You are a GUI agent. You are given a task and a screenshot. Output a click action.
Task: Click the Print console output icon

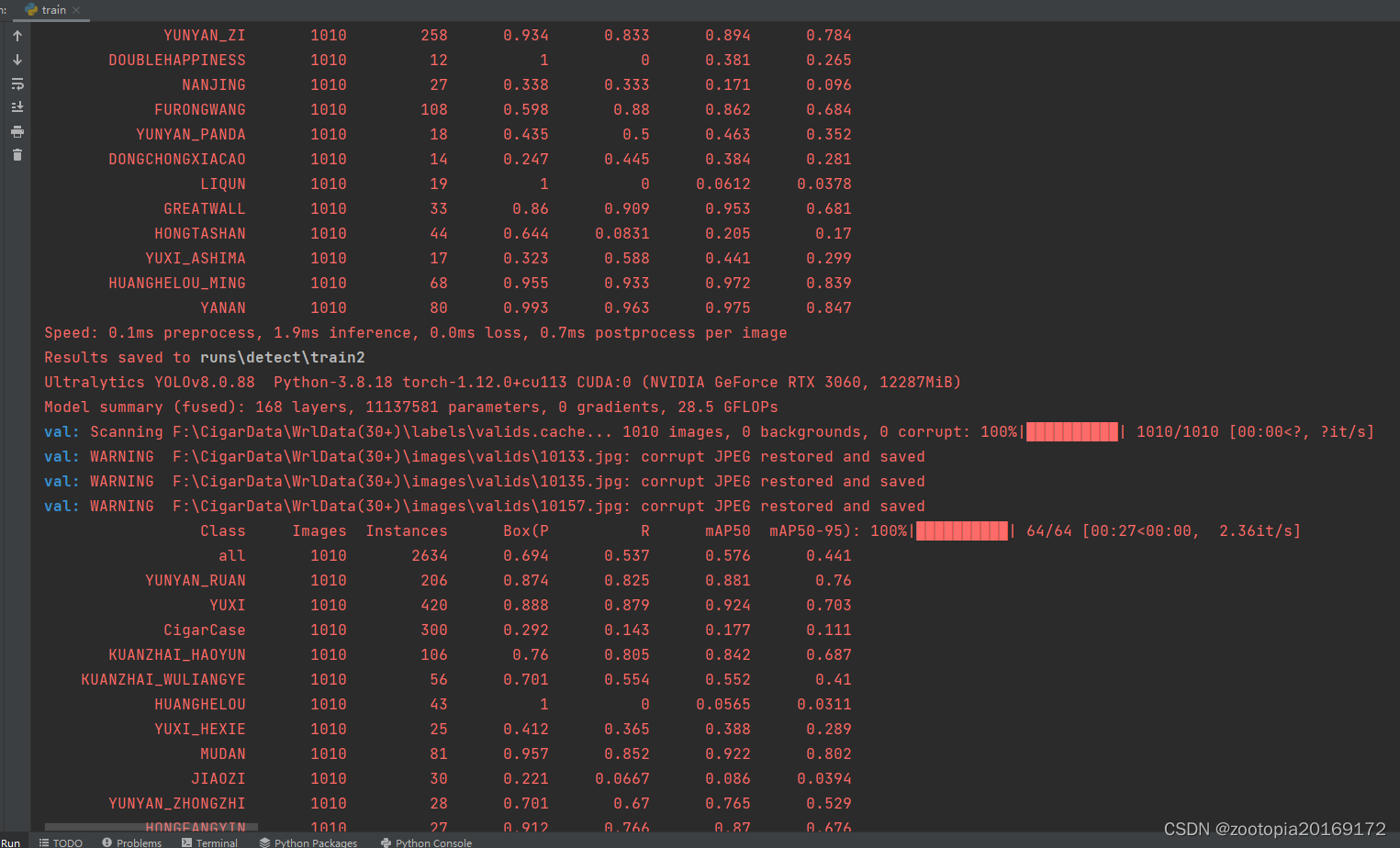(17, 131)
